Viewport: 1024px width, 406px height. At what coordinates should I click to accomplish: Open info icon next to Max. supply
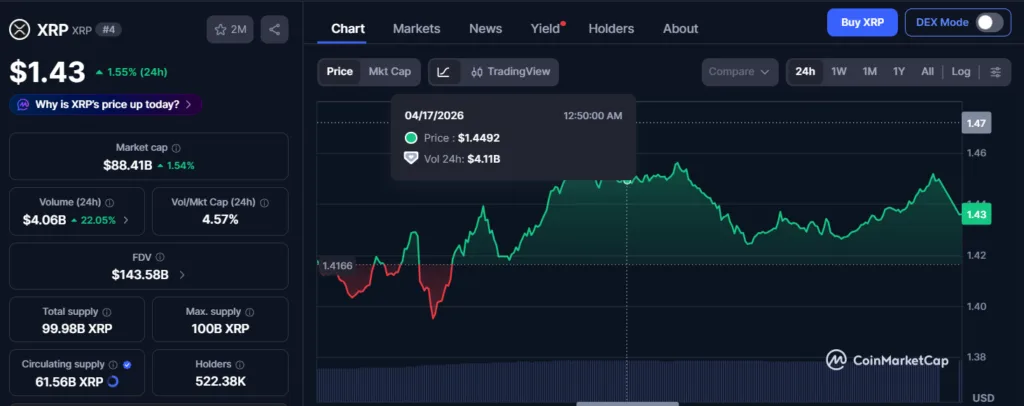pyautogui.click(x=249, y=312)
